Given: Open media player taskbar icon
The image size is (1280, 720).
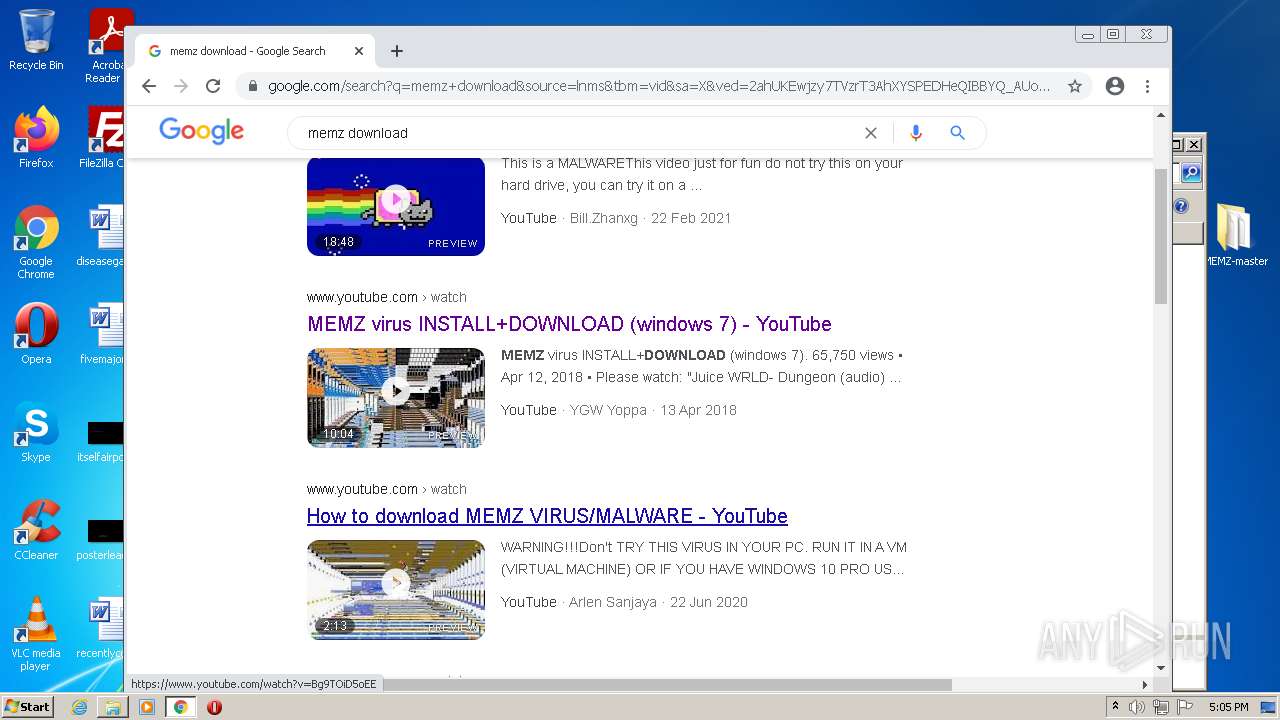Looking at the screenshot, I should pyautogui.click(x=147, y=707).
